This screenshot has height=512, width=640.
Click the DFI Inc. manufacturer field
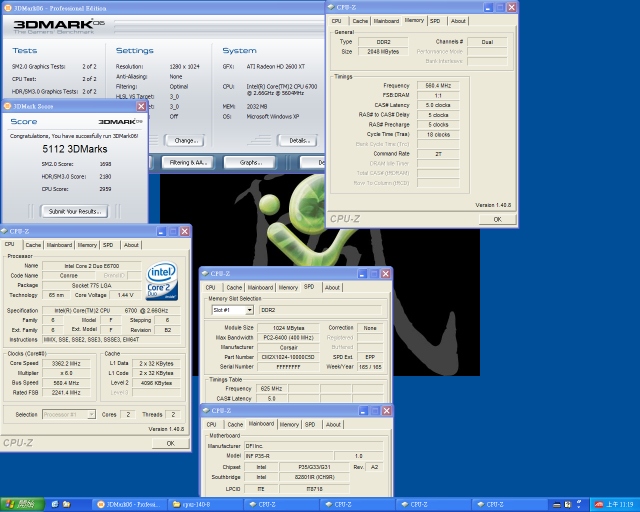click(x=313, y=446)
